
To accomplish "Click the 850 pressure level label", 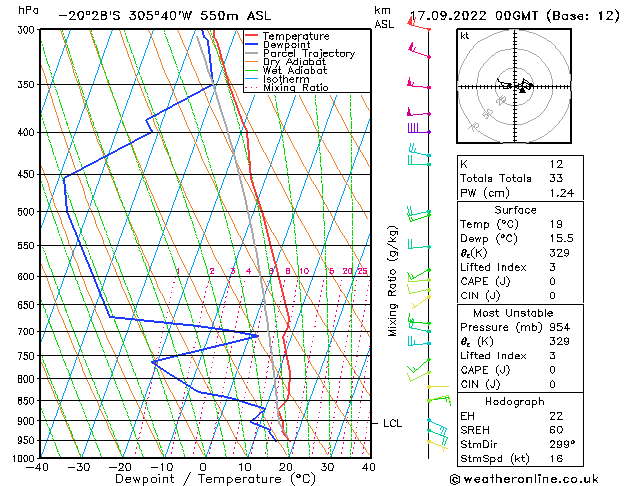I will 28,401.
